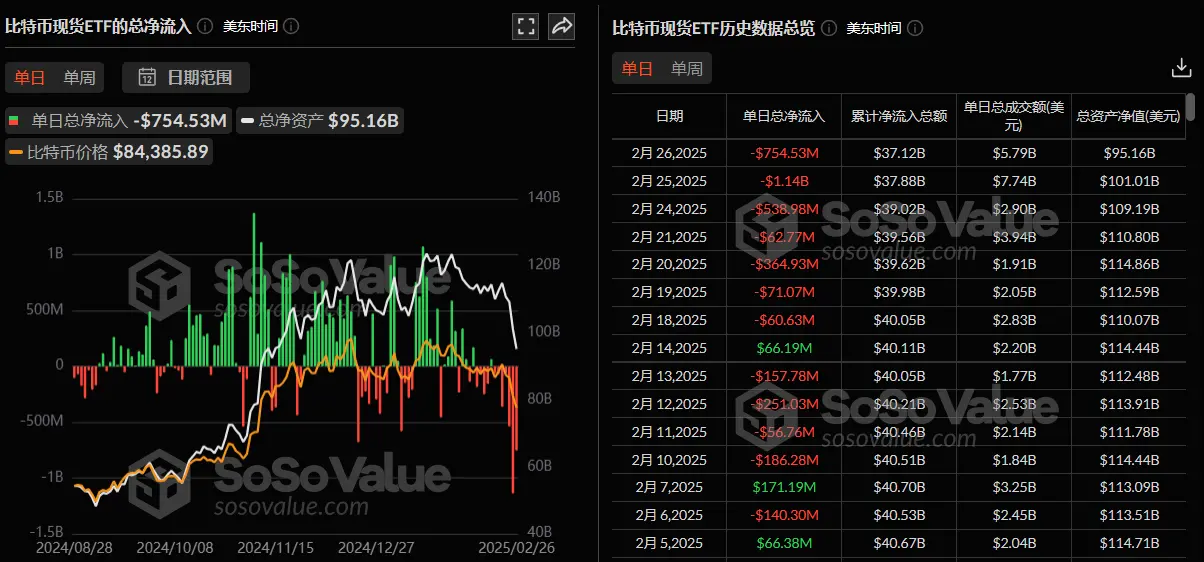Click the 140B right y-axis label
Viewport: 1204px width, 562px height.
[x=544, y=197]
